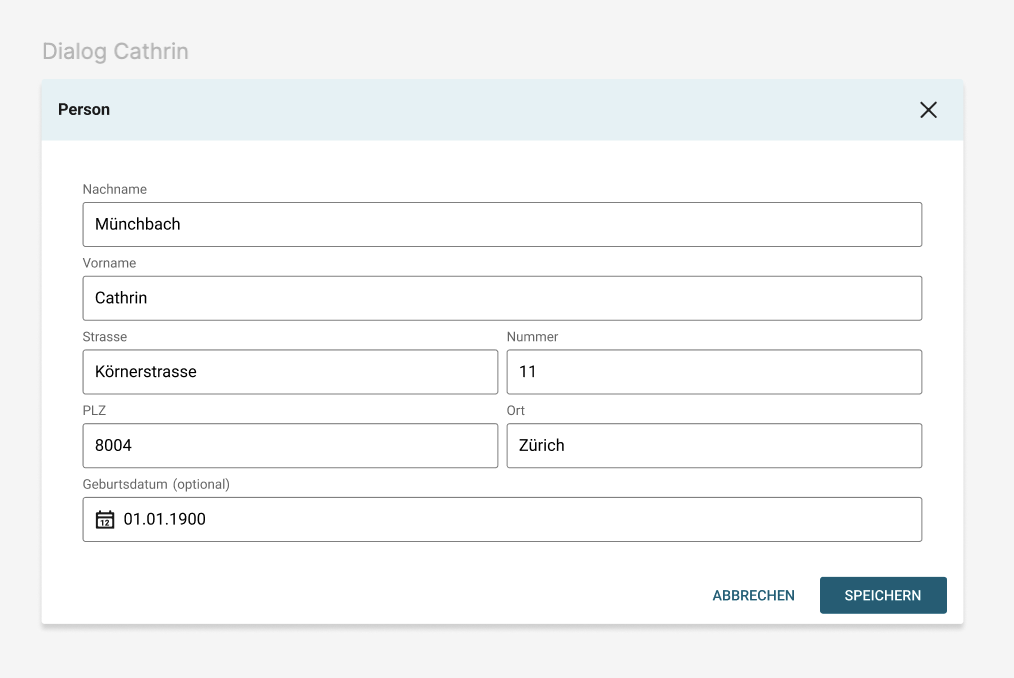Click the Nummer field showing 11
The height and width of the screenshot is (678, 1014).
click(714, 372)
